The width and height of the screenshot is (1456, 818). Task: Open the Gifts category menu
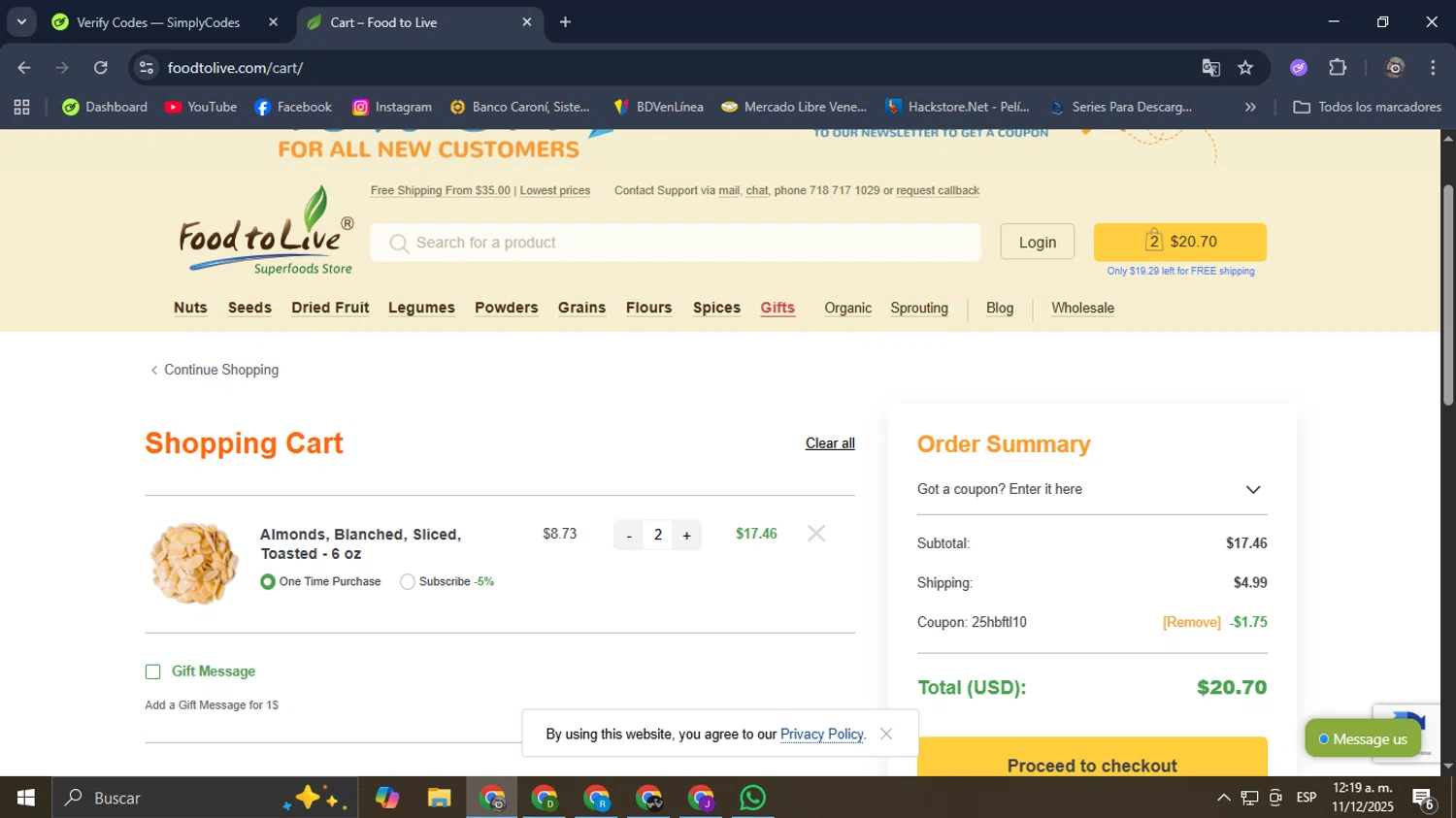click(x=778, y=308)
